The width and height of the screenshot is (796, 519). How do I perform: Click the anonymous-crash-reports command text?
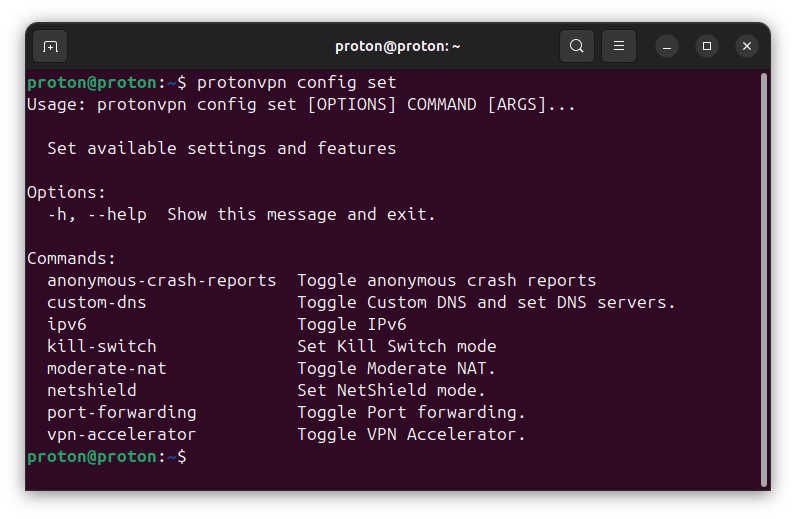click(x=161, y=281)
